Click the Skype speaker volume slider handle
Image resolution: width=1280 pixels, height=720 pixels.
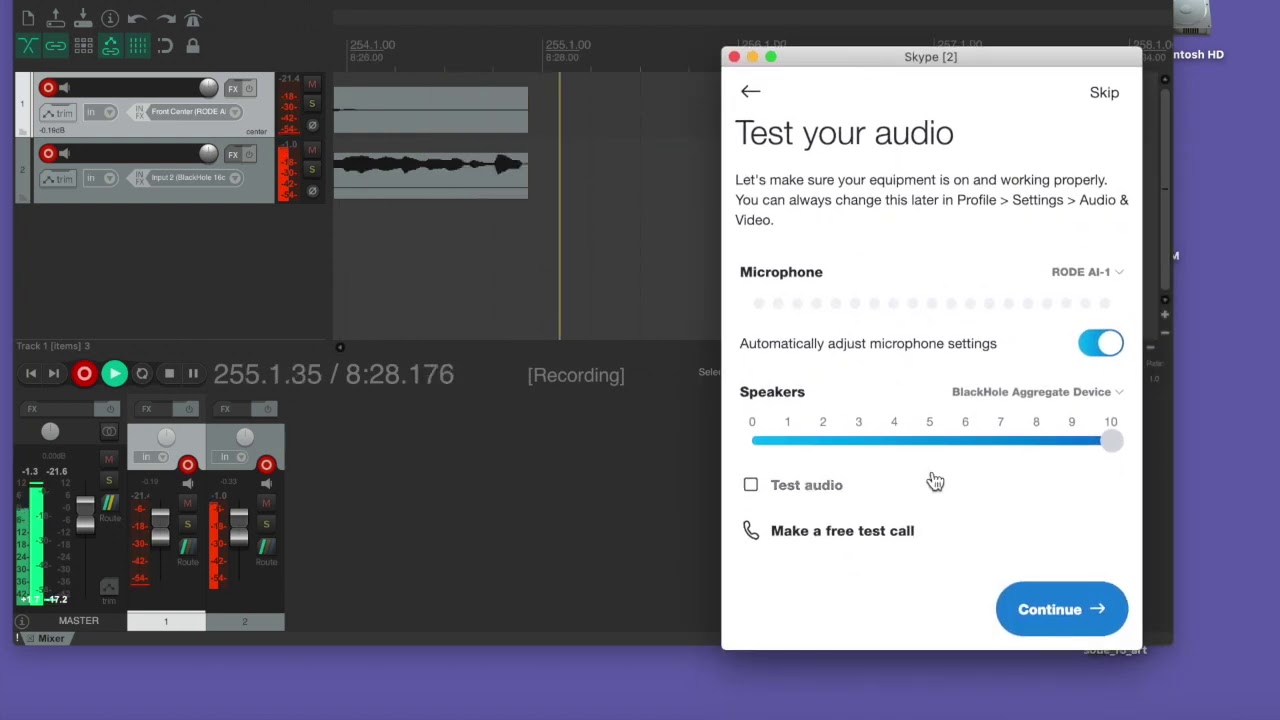click(x=1112, y=442)
